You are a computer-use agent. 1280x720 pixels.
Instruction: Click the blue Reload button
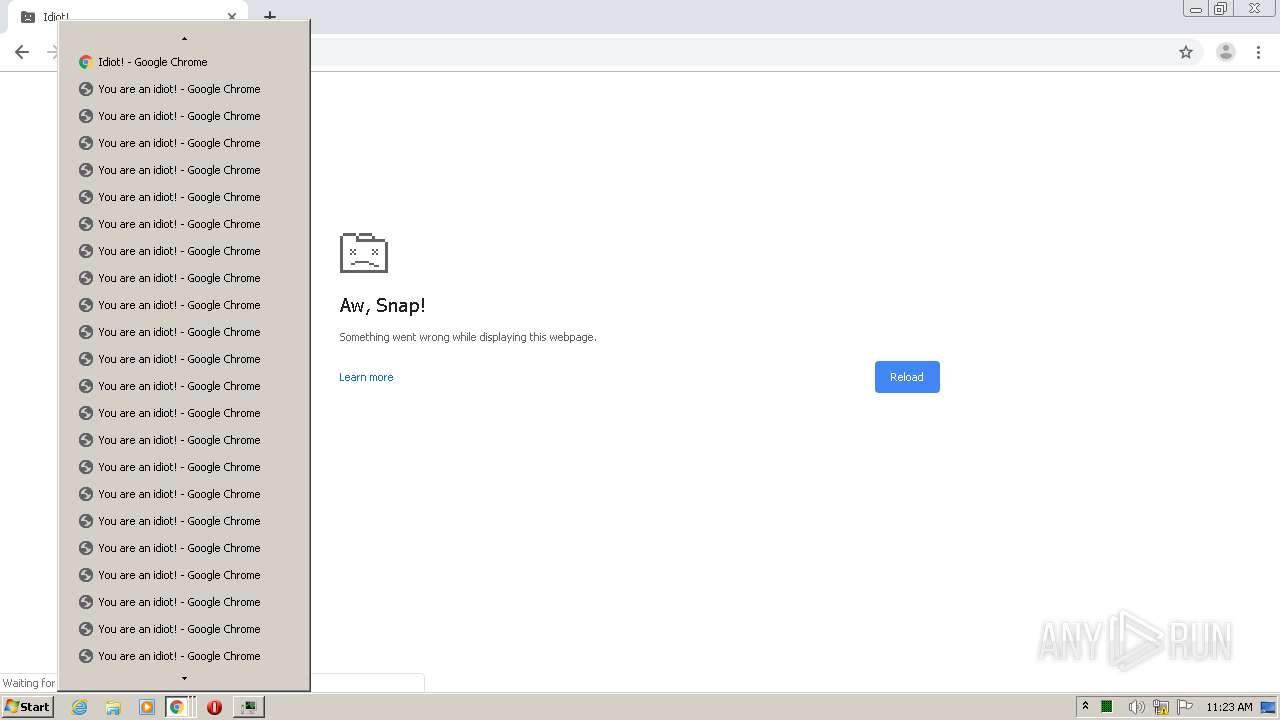(x=907, y=377)
